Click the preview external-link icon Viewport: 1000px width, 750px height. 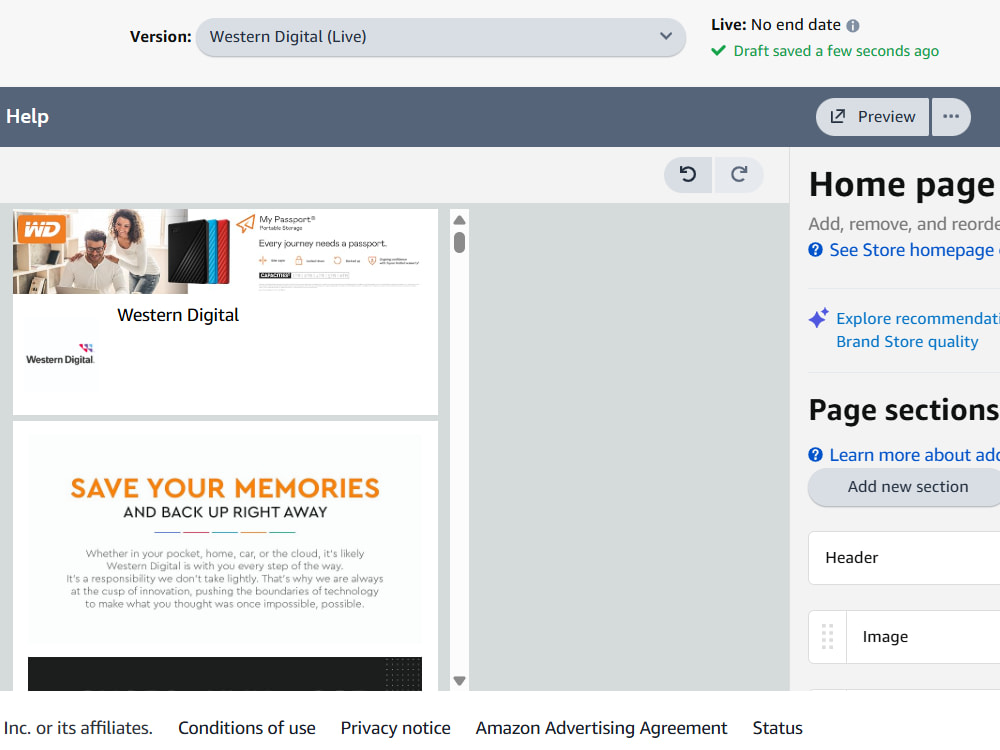coord(837,116)
